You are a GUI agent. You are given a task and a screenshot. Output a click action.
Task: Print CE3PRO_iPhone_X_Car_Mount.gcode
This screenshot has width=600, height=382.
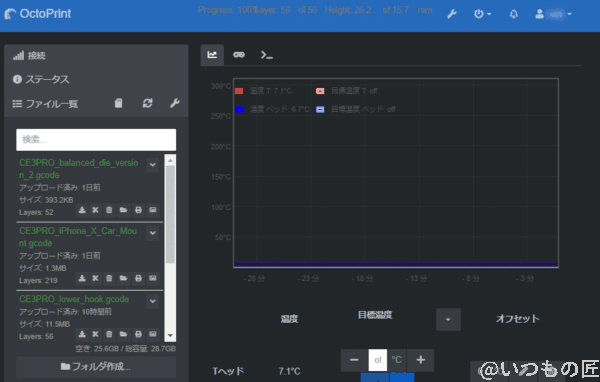pos(138,278)
